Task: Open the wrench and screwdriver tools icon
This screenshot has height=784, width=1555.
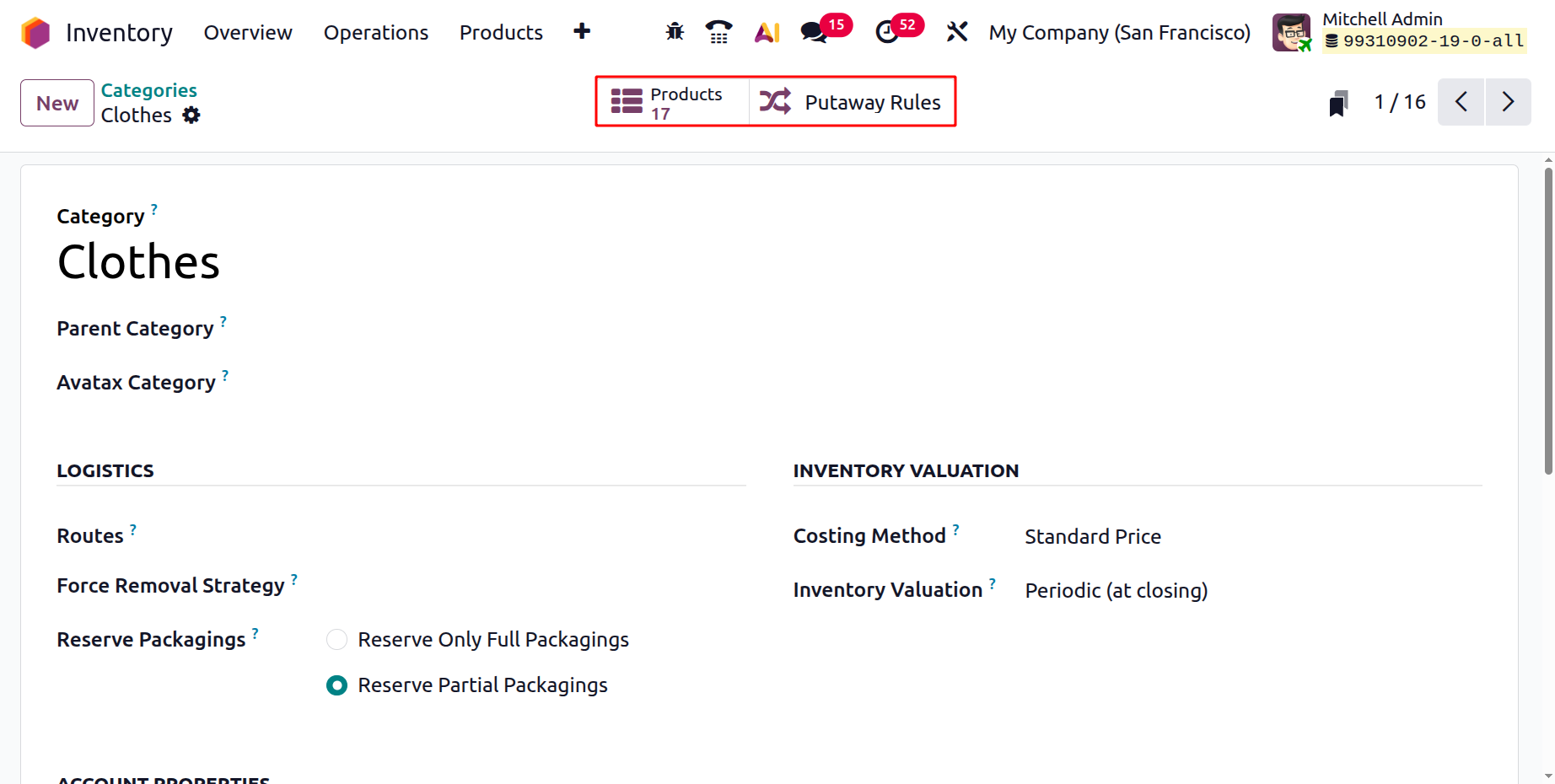Action: (956, 32)
